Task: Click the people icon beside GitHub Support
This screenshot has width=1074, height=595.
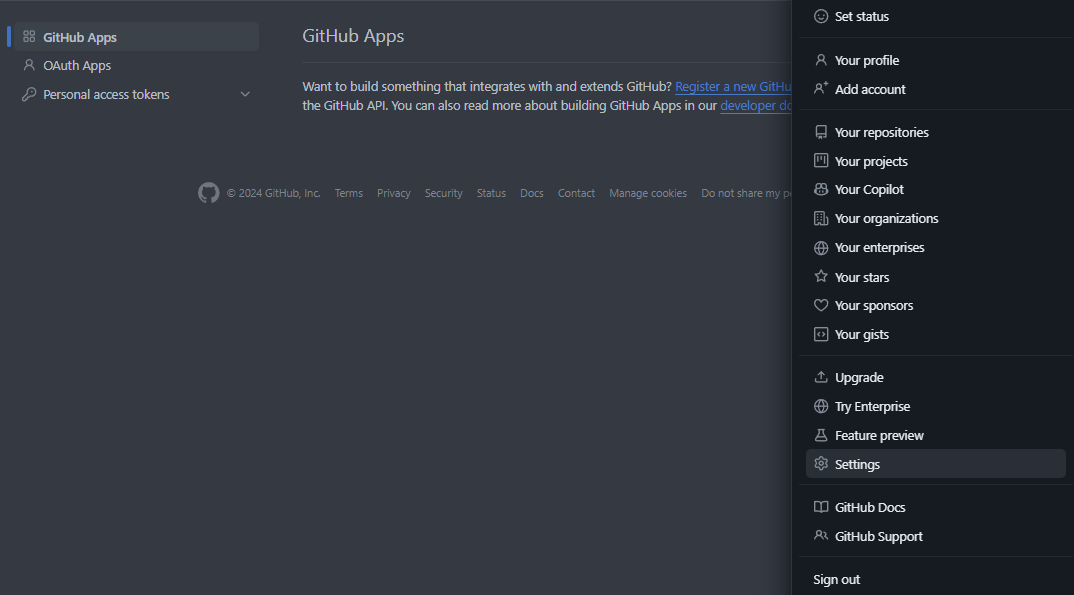Action: pyautogui.click(x=821, y=535)
